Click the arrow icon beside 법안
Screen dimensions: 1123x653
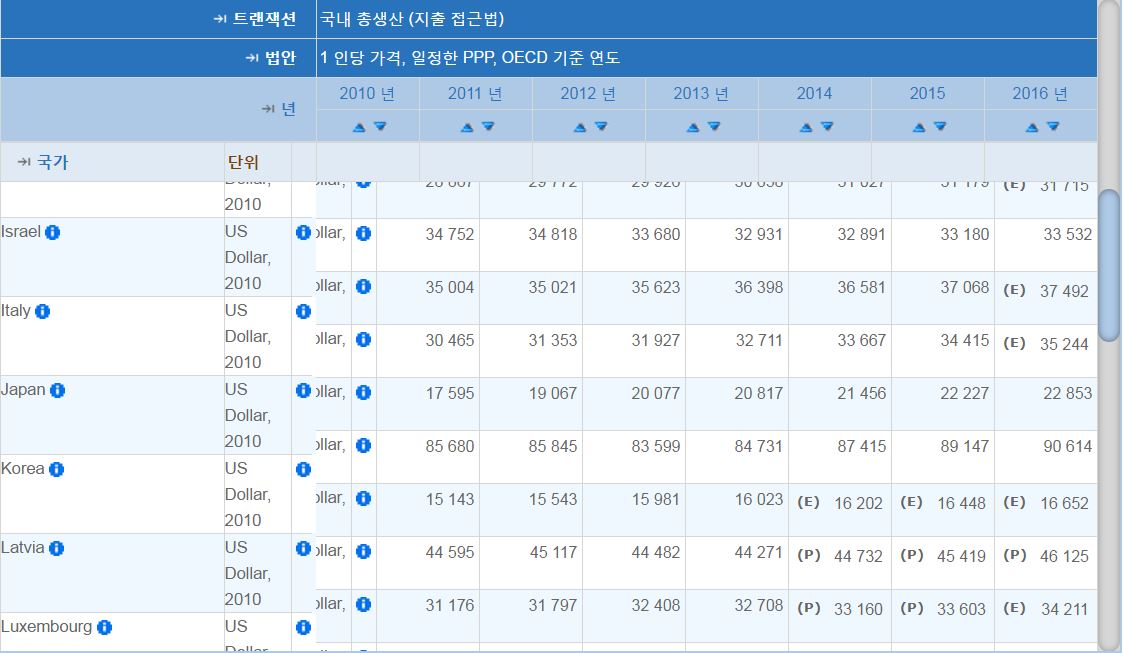pyautogui.click(x=252, y=58)
